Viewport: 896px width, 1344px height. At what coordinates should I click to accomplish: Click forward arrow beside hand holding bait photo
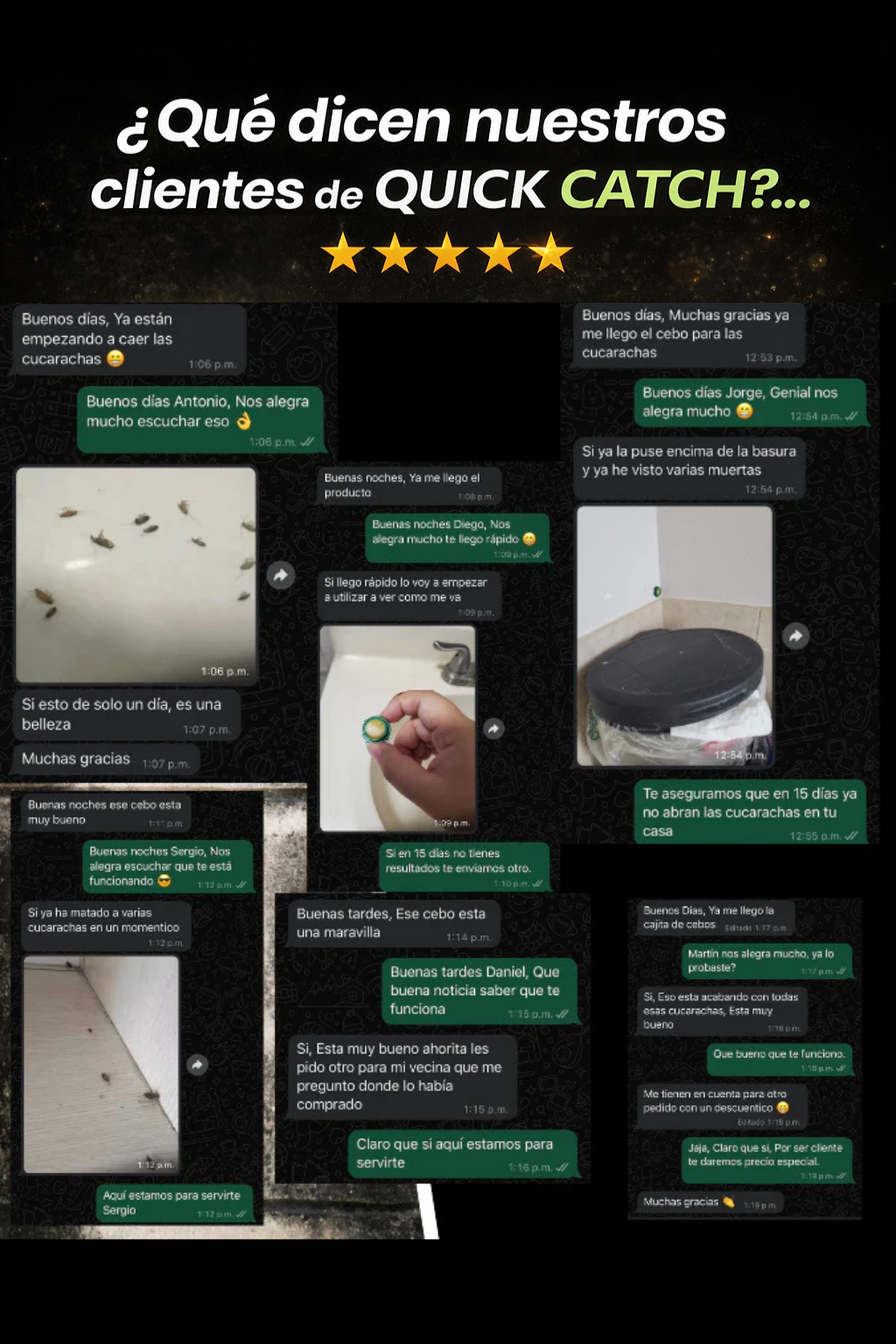pyautogui.click(x=494, y=729)
